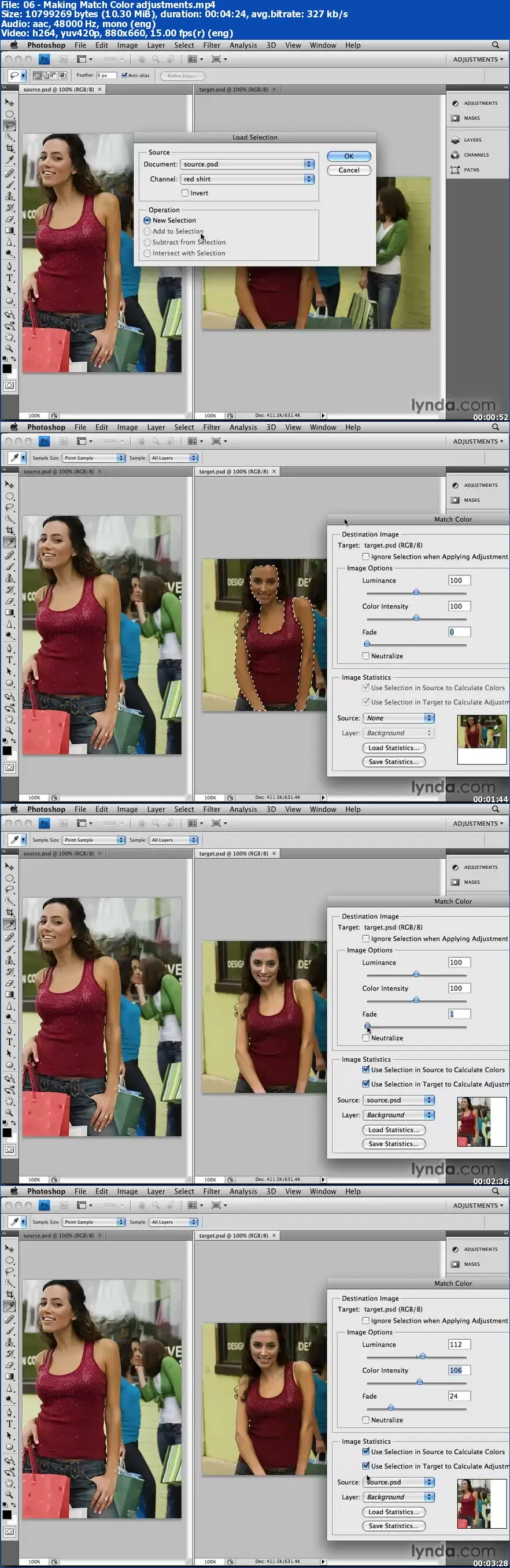The width and height of the screenshot is (510, 1568).
Task: Choose the Add to Selection radio button
Action: coord(147,231)
